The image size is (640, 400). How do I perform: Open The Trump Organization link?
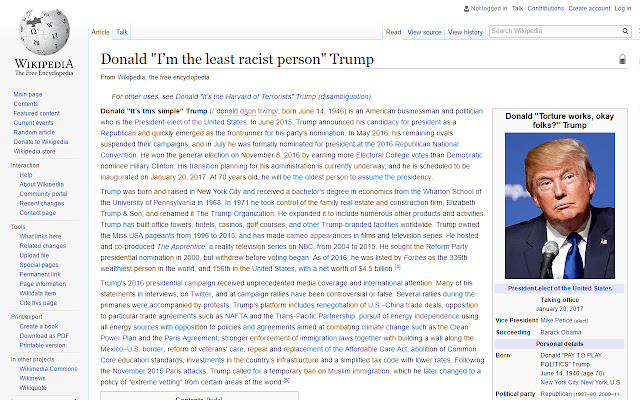(235, 213)
